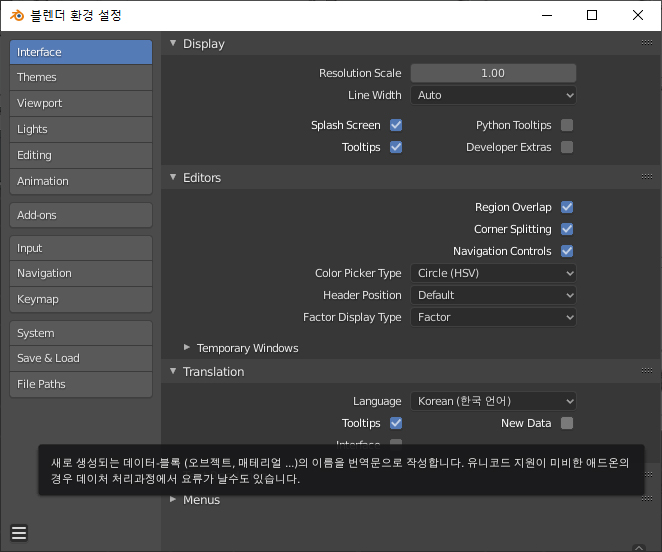
Task: Collapse the Editors section
Action: [x=173, y=177]
